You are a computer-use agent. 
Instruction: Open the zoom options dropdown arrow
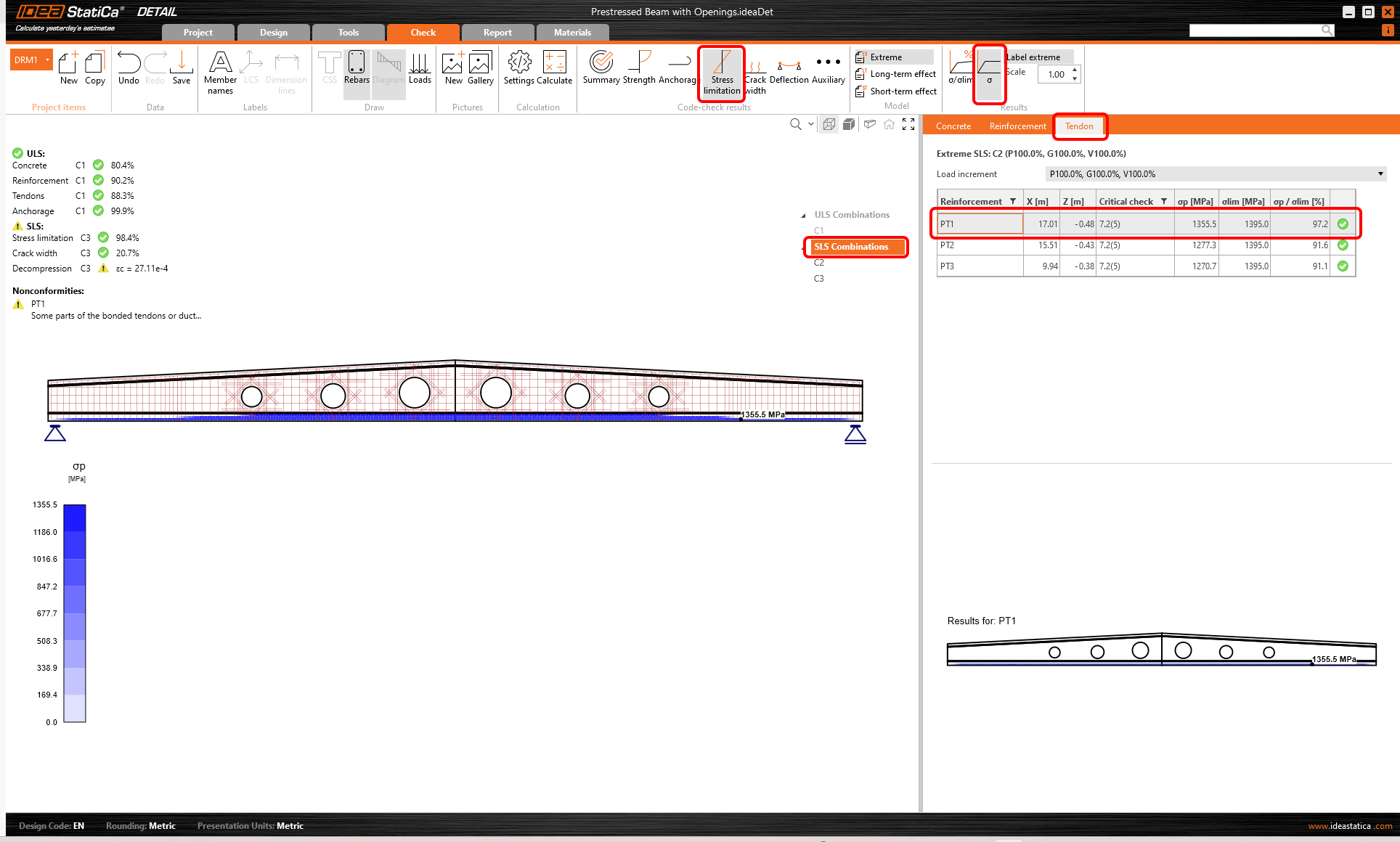tap(811, 124)
